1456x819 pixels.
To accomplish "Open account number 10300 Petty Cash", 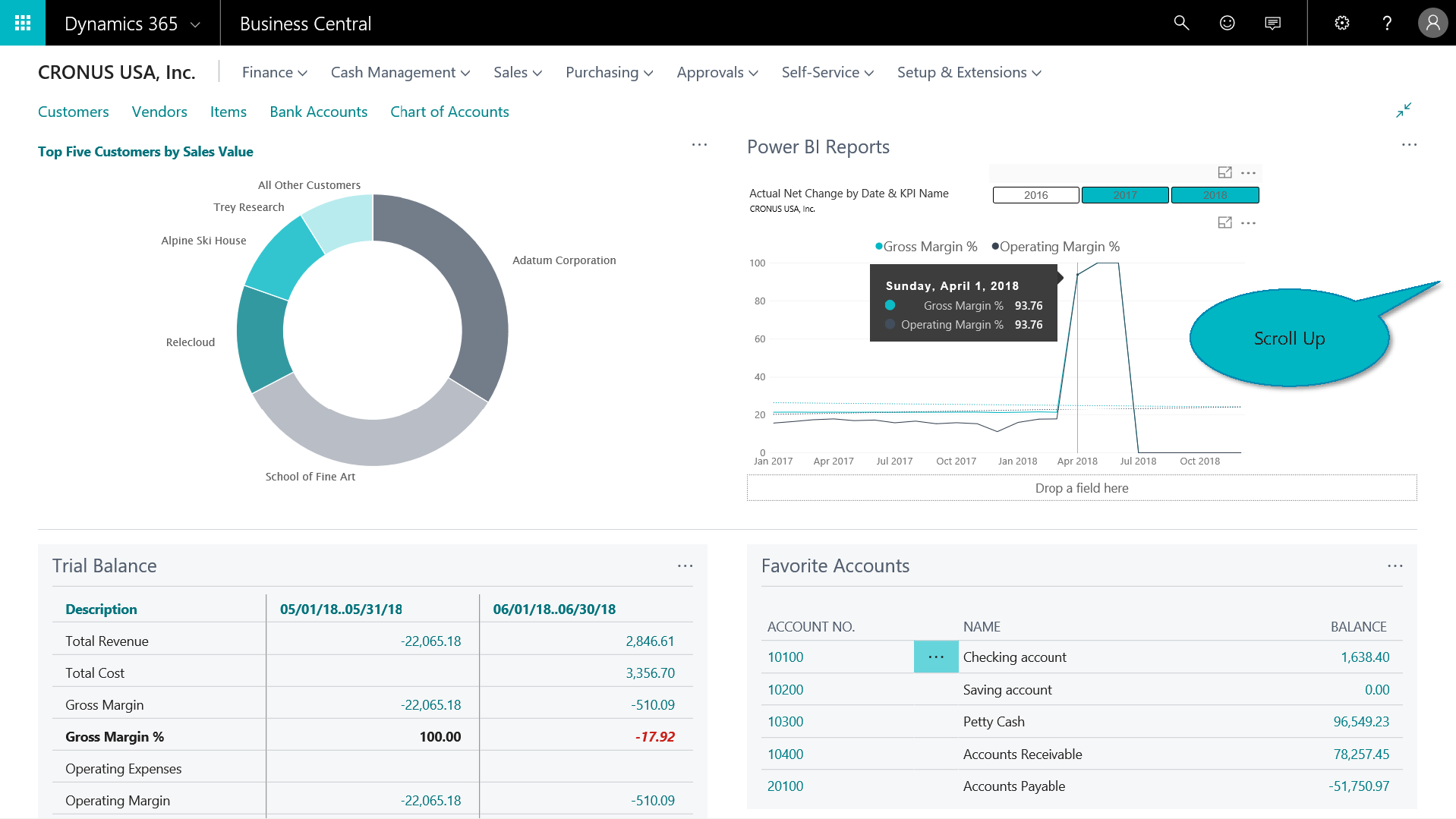I will pos(785,722).
